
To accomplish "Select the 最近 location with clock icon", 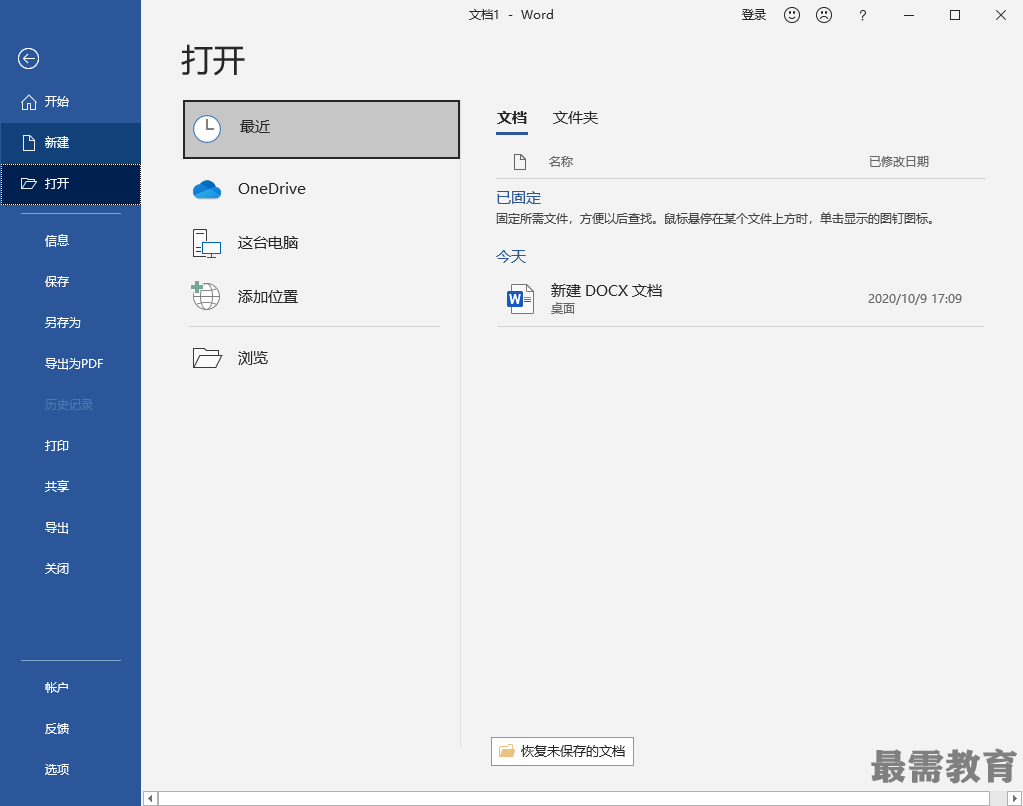I will [x=321, y=129].
